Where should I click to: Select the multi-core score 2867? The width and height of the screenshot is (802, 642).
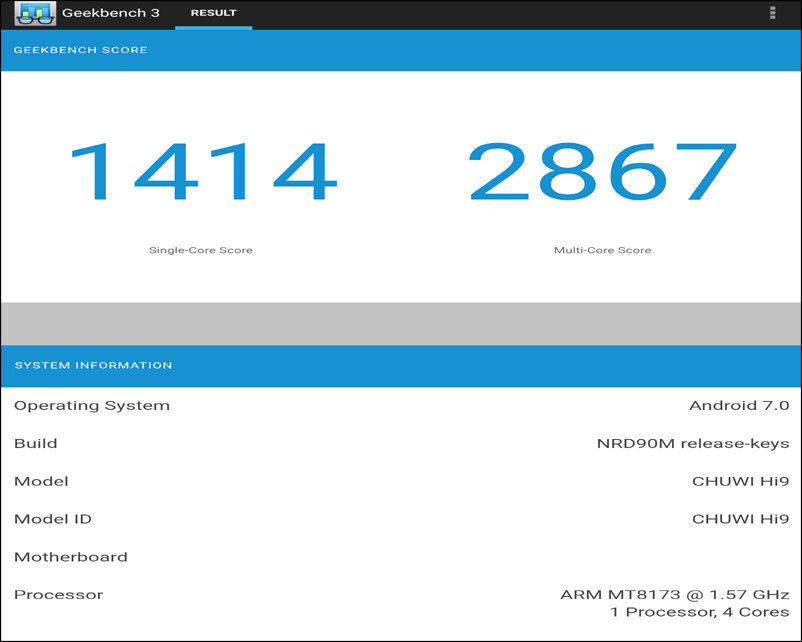click(603, 171)
